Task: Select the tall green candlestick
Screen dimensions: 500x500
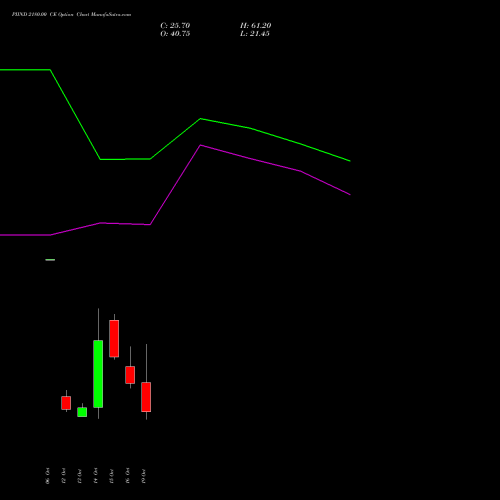Action: tap(98, 374)
